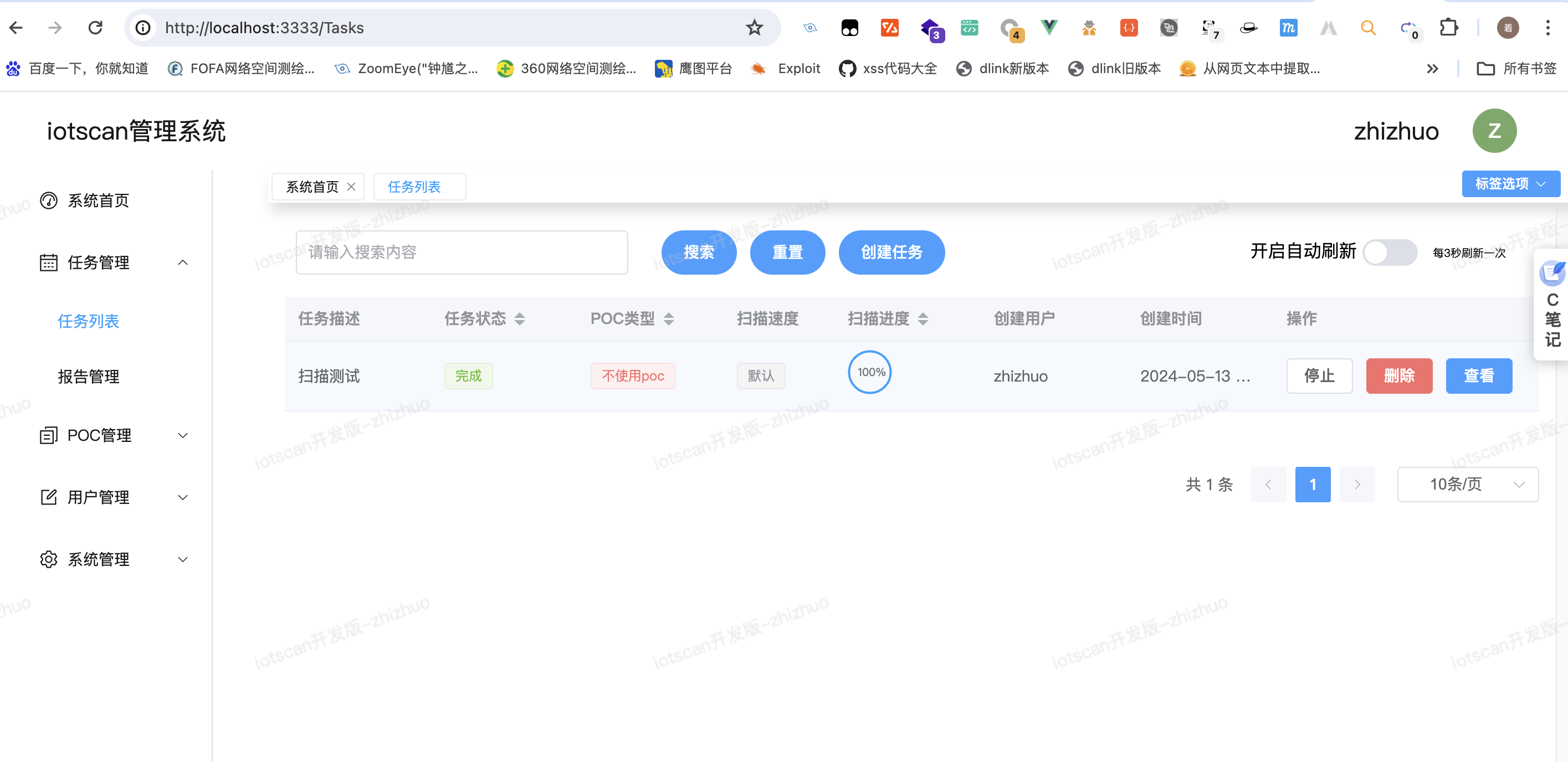Screen dimensions: 1568x762
Task: Switch to the 任务列表 tab
Action: [x=414, y=187]
